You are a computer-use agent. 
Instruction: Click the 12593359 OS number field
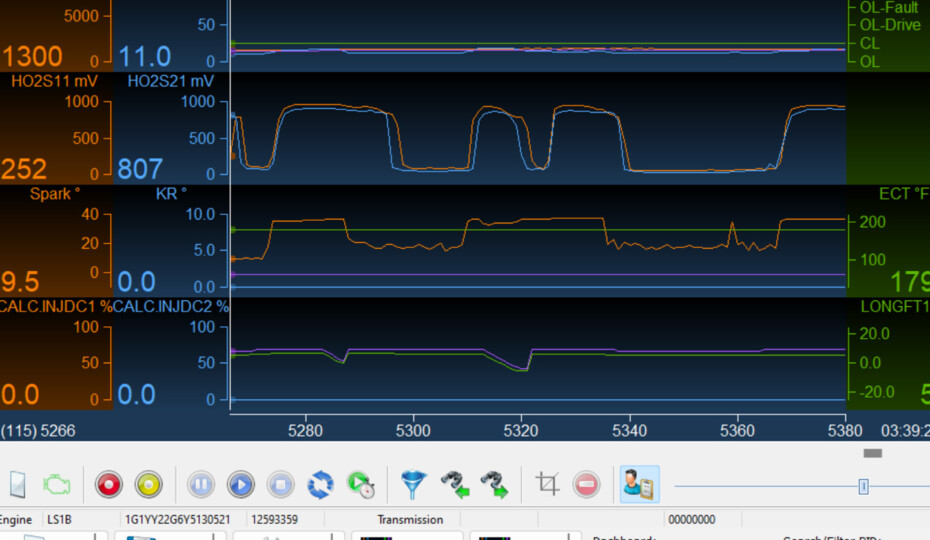[275, 520]
